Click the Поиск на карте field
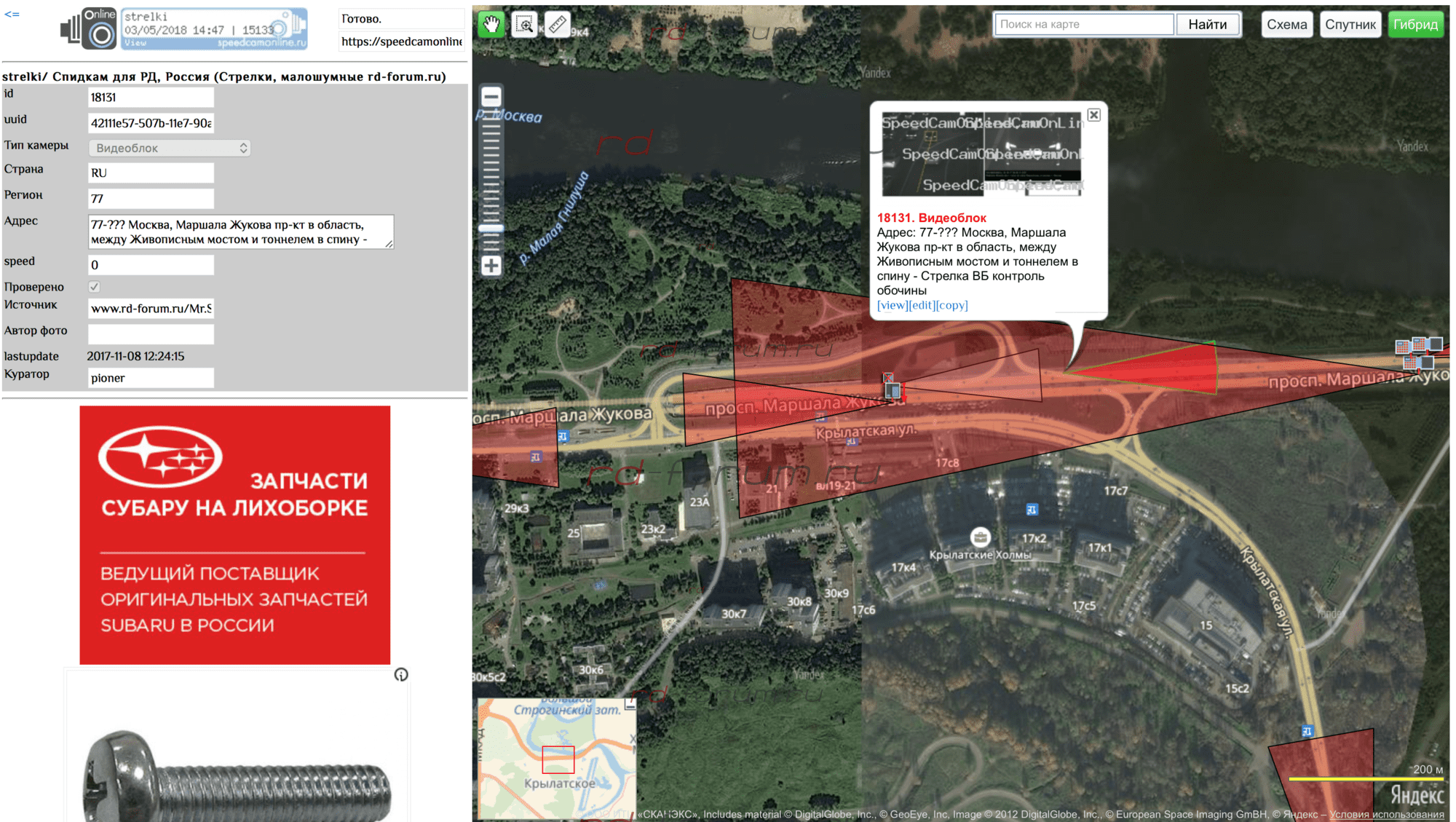Viewport: 1456px width, 822px height. pyautogui.click(x=1083, y=25)
